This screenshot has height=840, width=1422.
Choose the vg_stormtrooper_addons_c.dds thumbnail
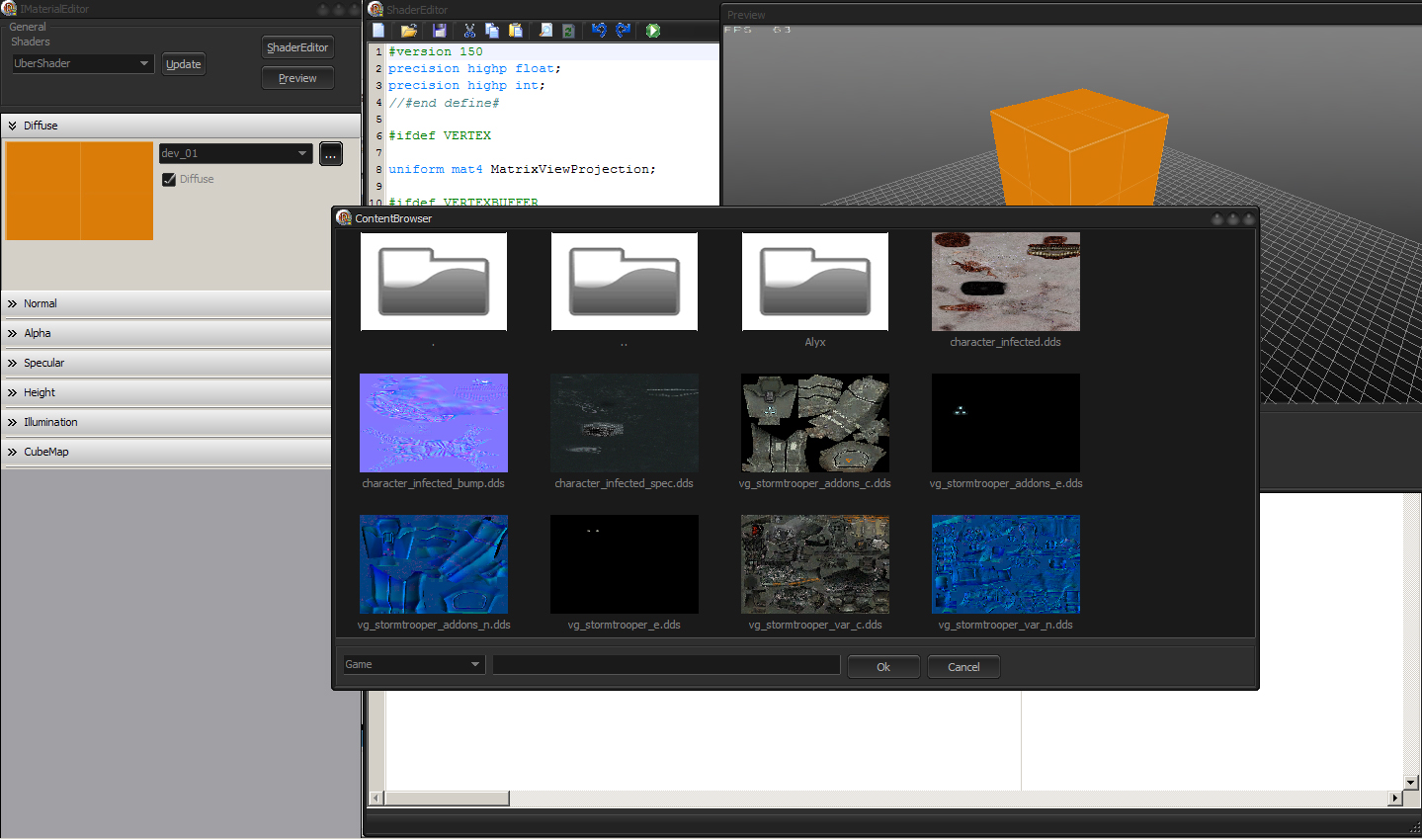[x=815, y=423]
